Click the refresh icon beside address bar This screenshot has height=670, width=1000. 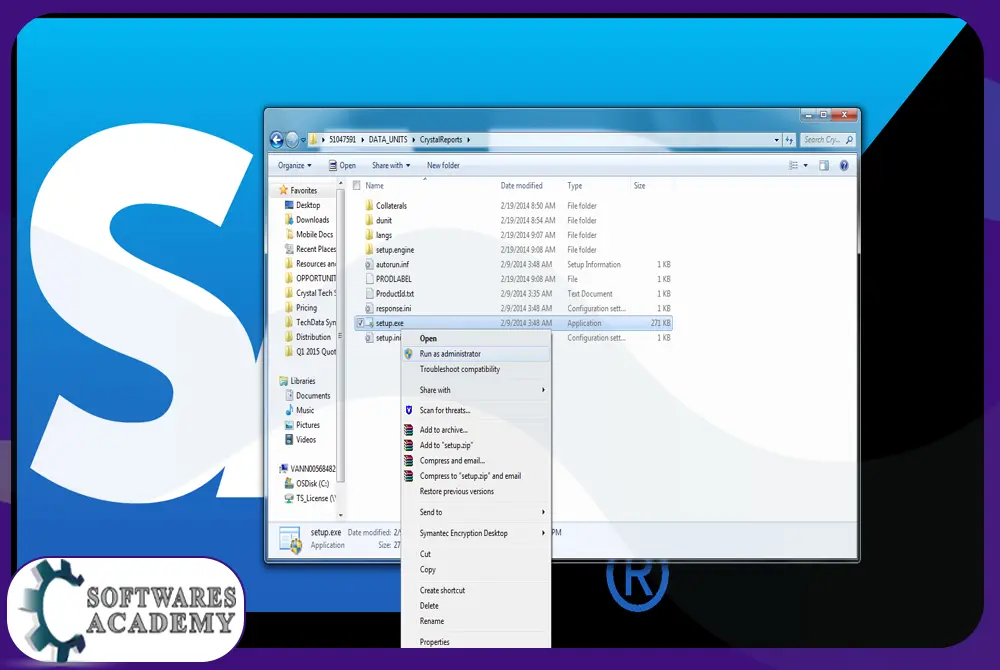[790, 140]
